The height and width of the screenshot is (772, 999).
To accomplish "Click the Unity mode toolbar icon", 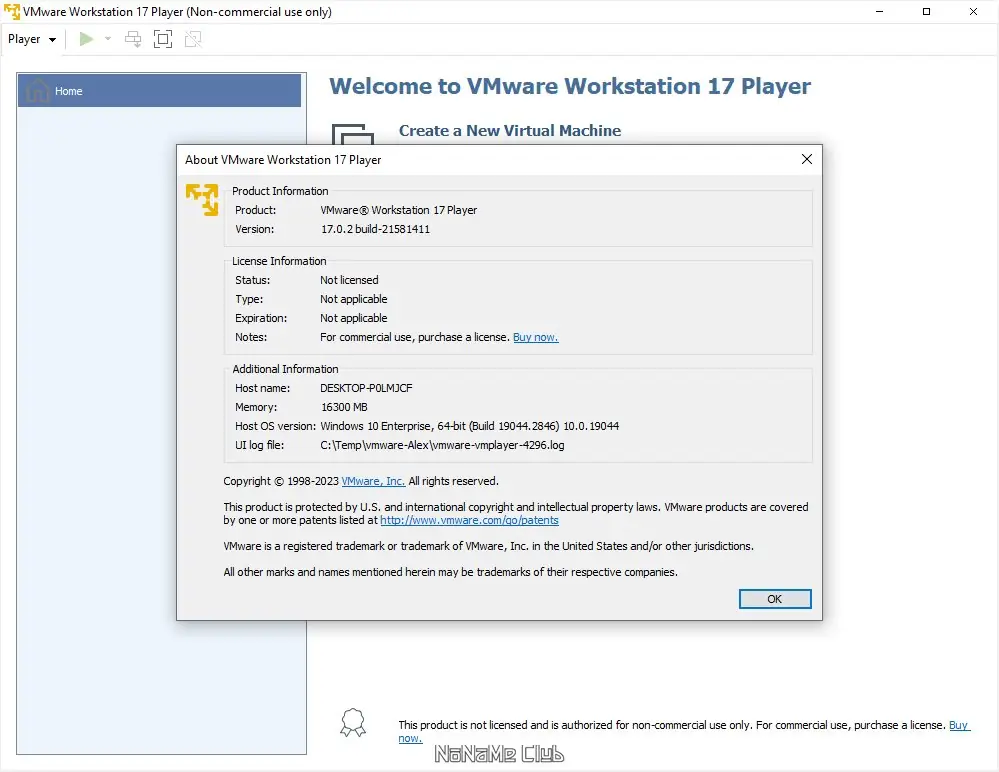I will point(193,39).
